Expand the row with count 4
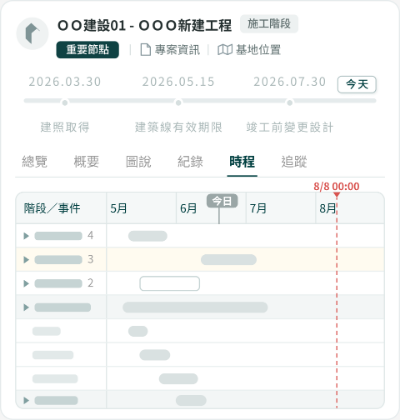 (26, 236)
